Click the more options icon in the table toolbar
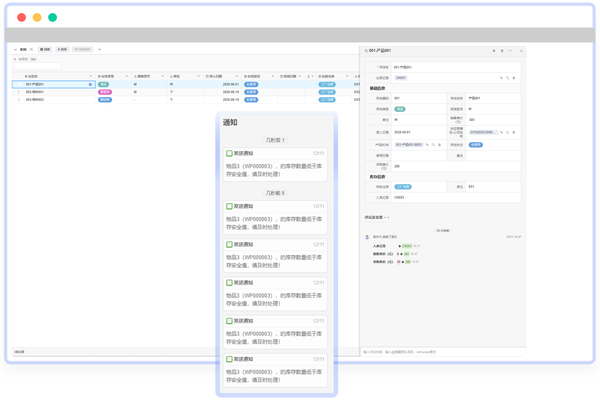The image size is (600, 401). [99, 49]
